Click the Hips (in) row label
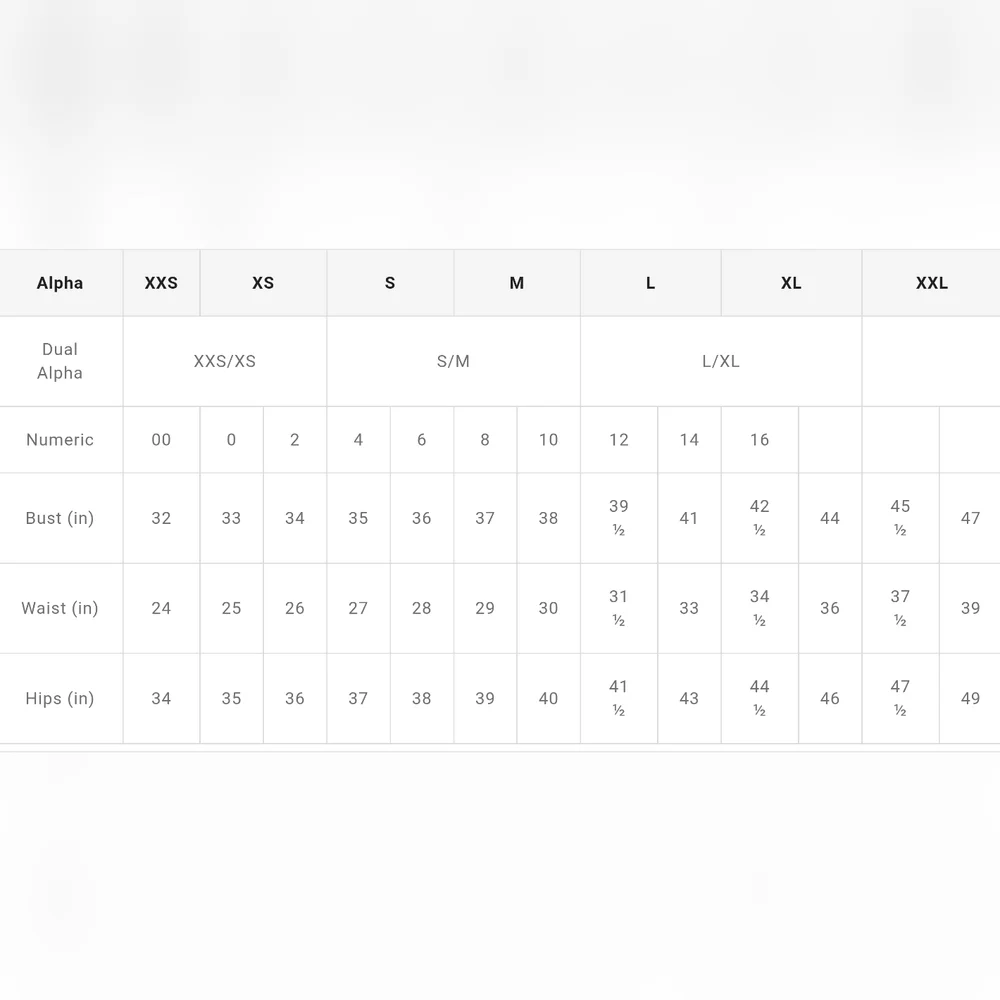The height and width of the screenshot is (1000, 1000). tap(60, 699)
